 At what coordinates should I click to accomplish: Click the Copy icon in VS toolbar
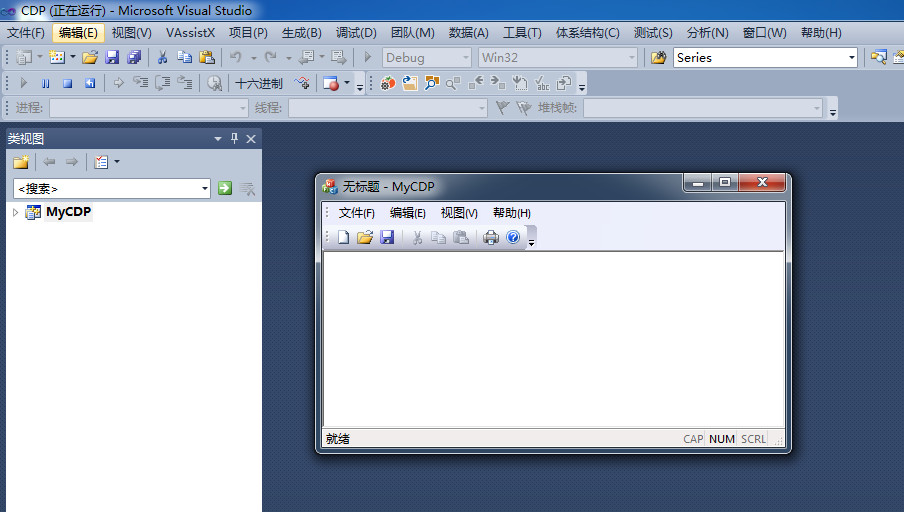coord(184,57)
